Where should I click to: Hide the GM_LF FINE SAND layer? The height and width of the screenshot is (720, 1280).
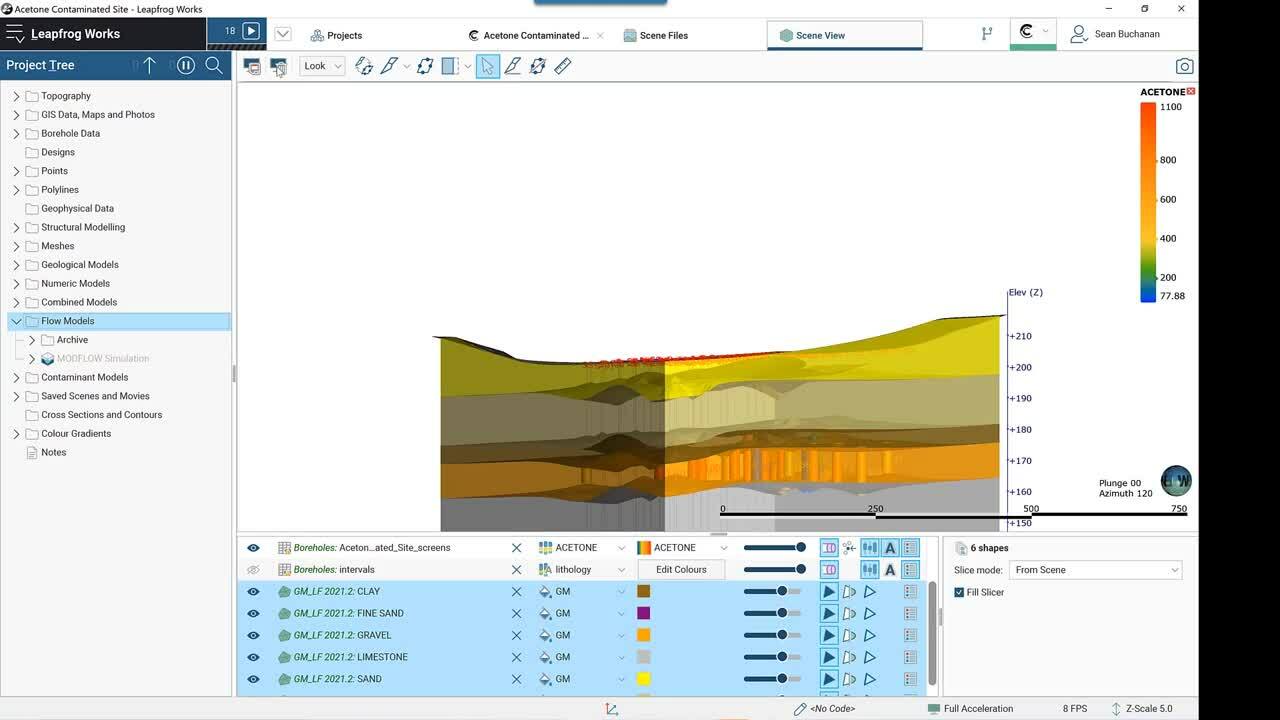tap(253, 614)
